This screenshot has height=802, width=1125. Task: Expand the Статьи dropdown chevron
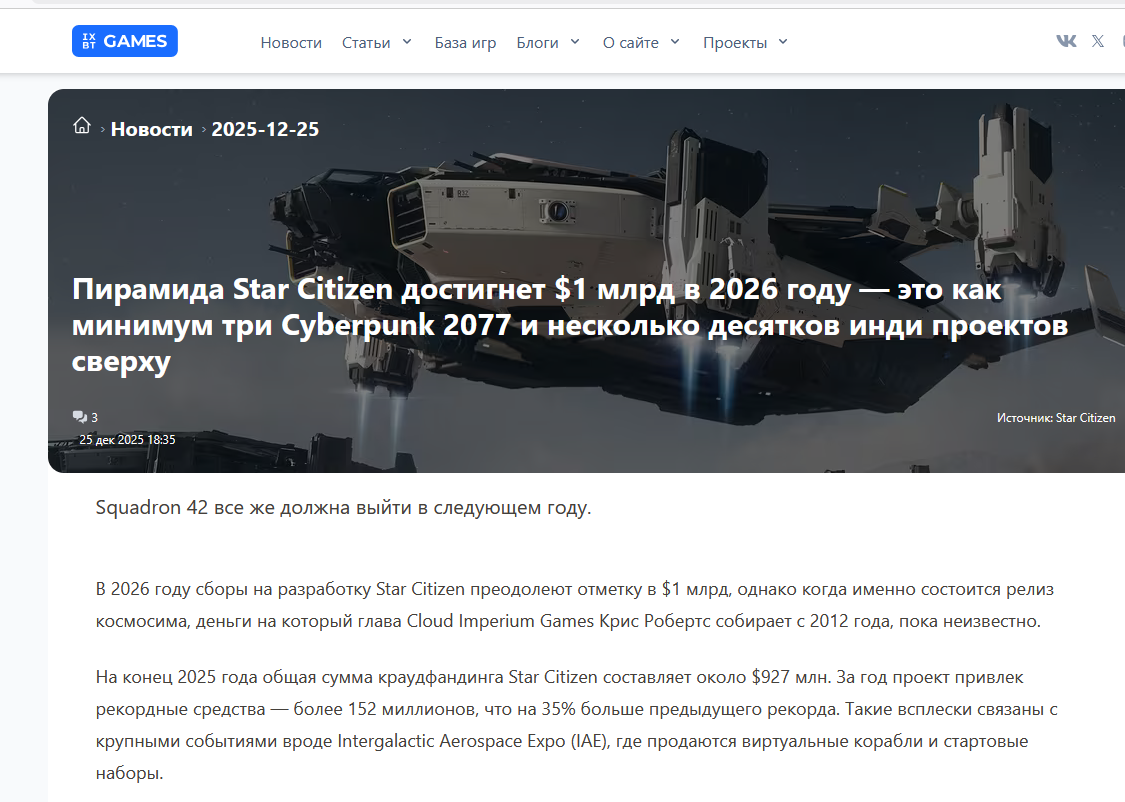(x=407, y=42)
